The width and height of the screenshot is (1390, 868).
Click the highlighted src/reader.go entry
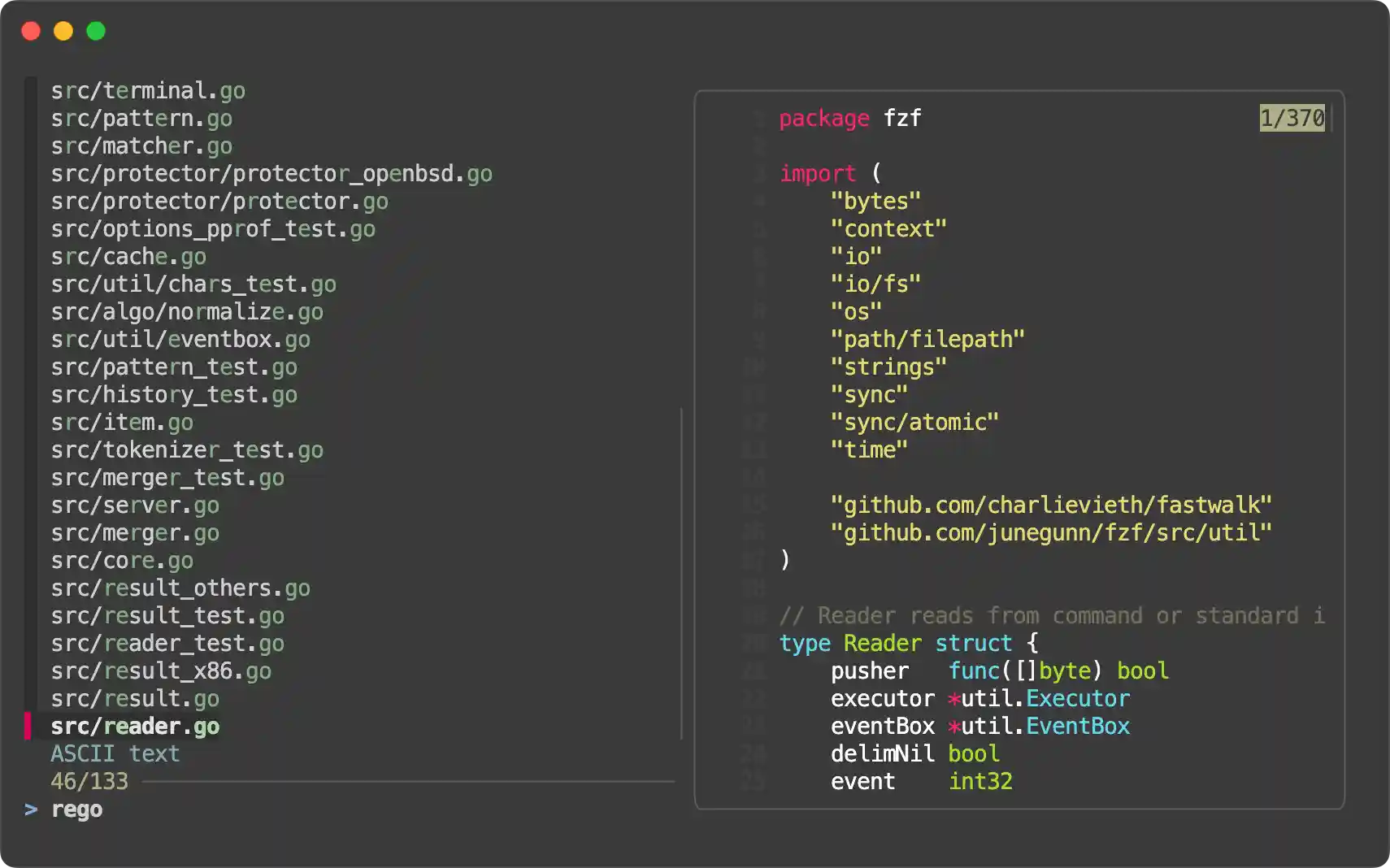[135, 726]
